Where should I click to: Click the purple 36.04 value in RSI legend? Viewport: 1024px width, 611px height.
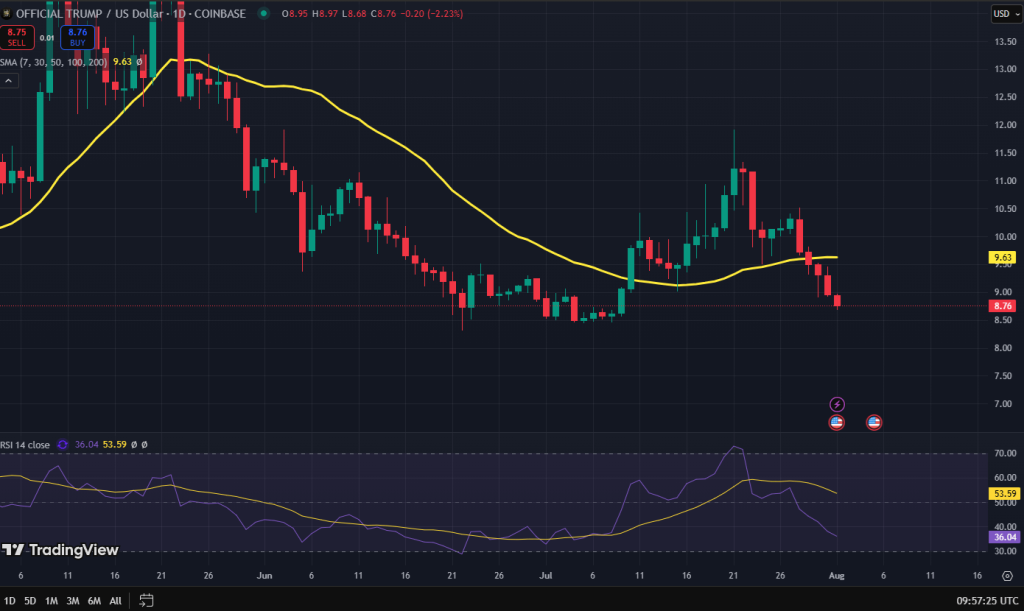point(87,445)
